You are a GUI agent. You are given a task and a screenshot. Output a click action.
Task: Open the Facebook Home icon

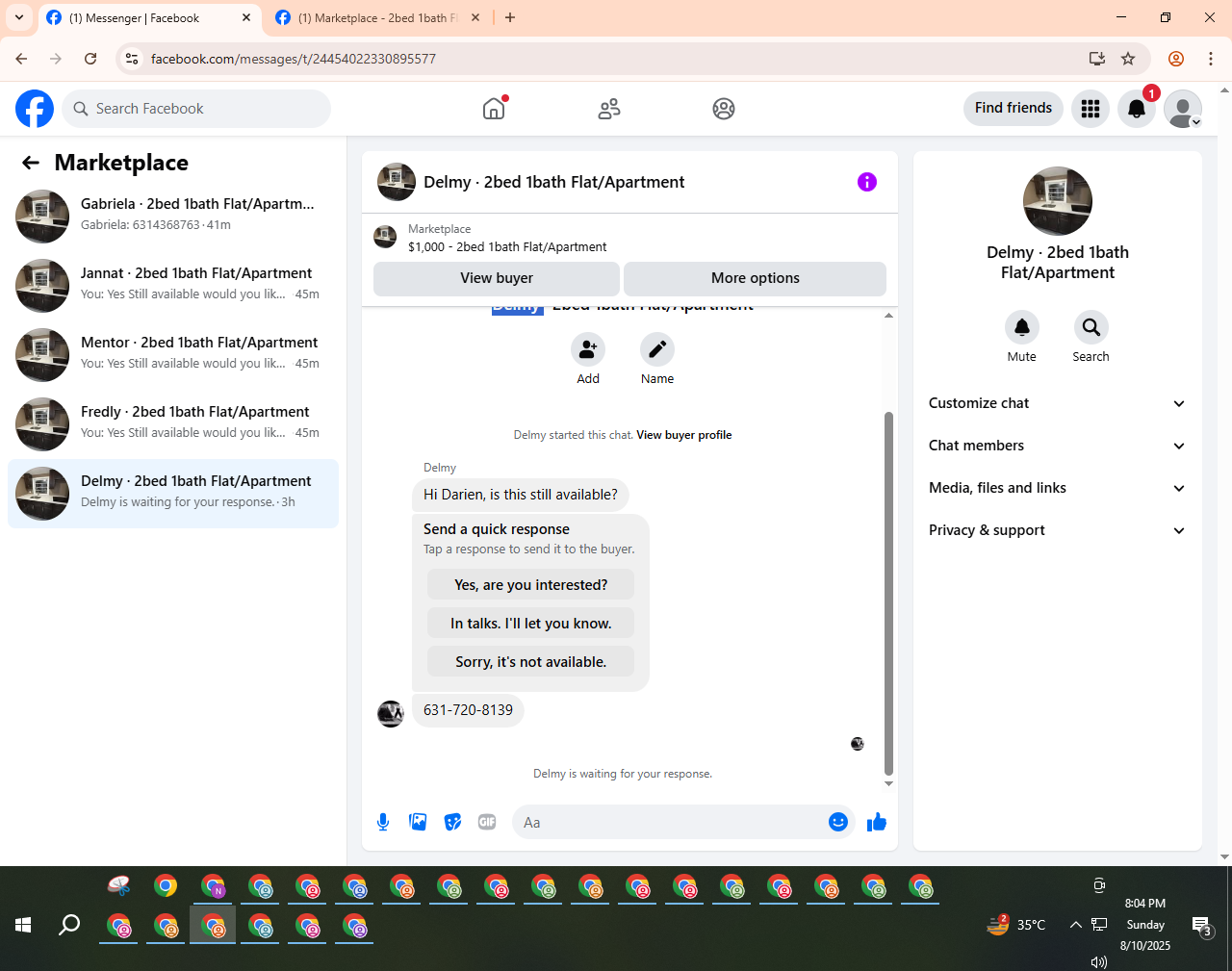coord(494,109)
